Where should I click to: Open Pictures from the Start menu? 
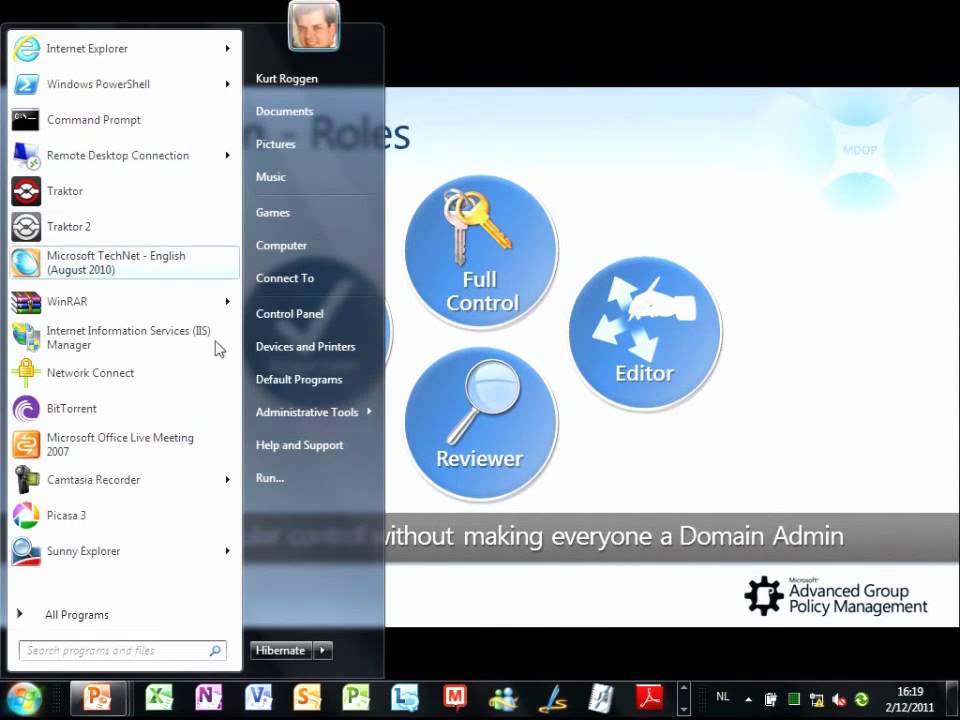(276, 144)
